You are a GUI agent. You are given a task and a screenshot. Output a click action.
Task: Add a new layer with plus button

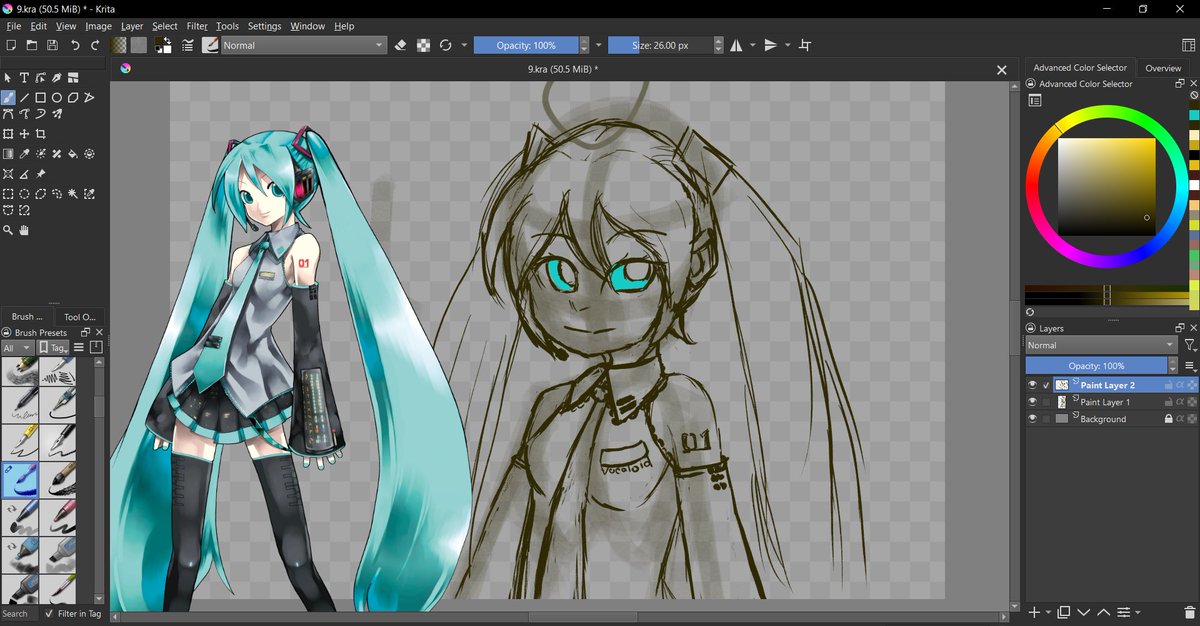pyautogui.click(x=1034, y=612)
